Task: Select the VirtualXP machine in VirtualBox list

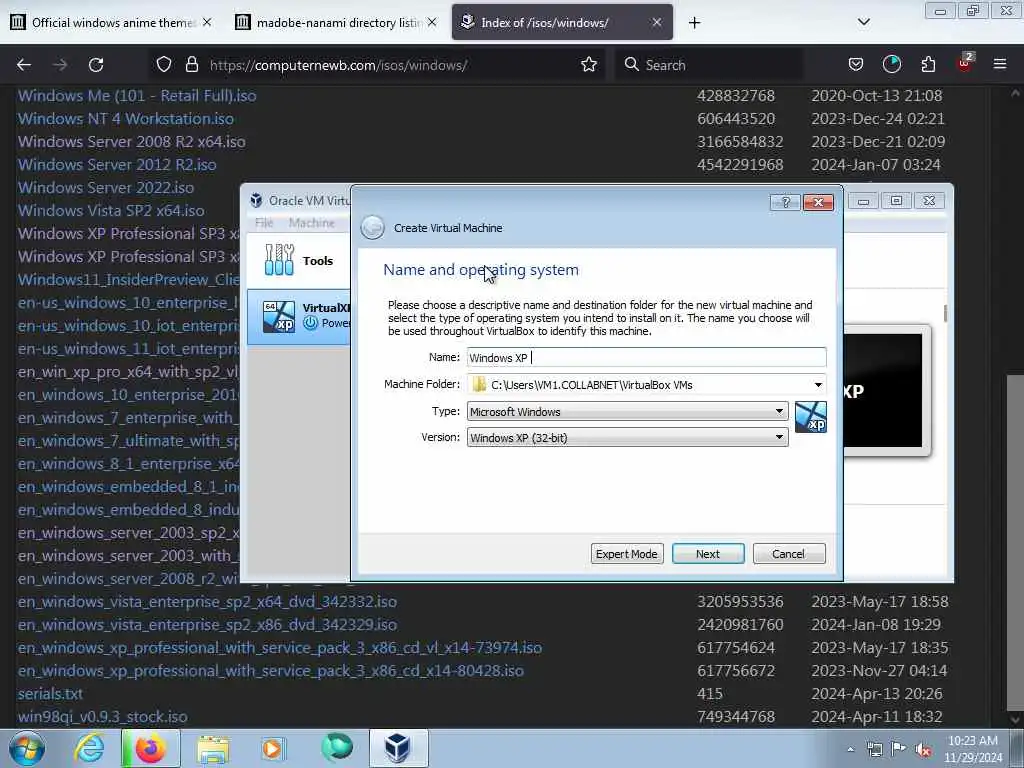Action: tap(299, 317)
